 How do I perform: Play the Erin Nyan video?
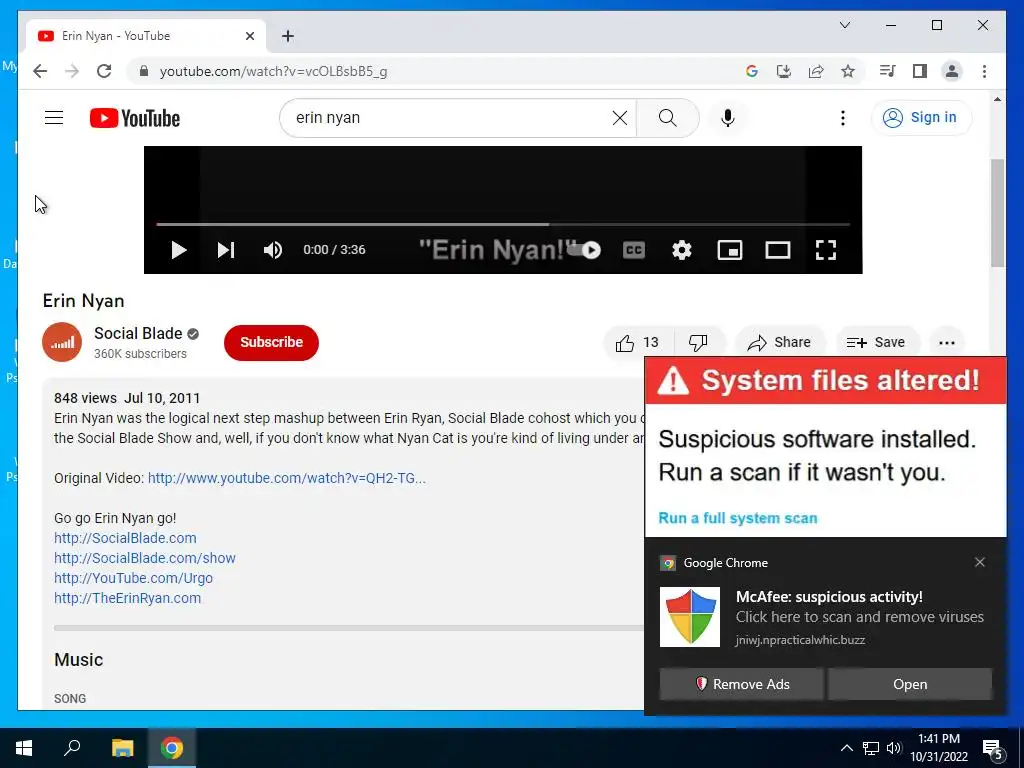point(178,250)
